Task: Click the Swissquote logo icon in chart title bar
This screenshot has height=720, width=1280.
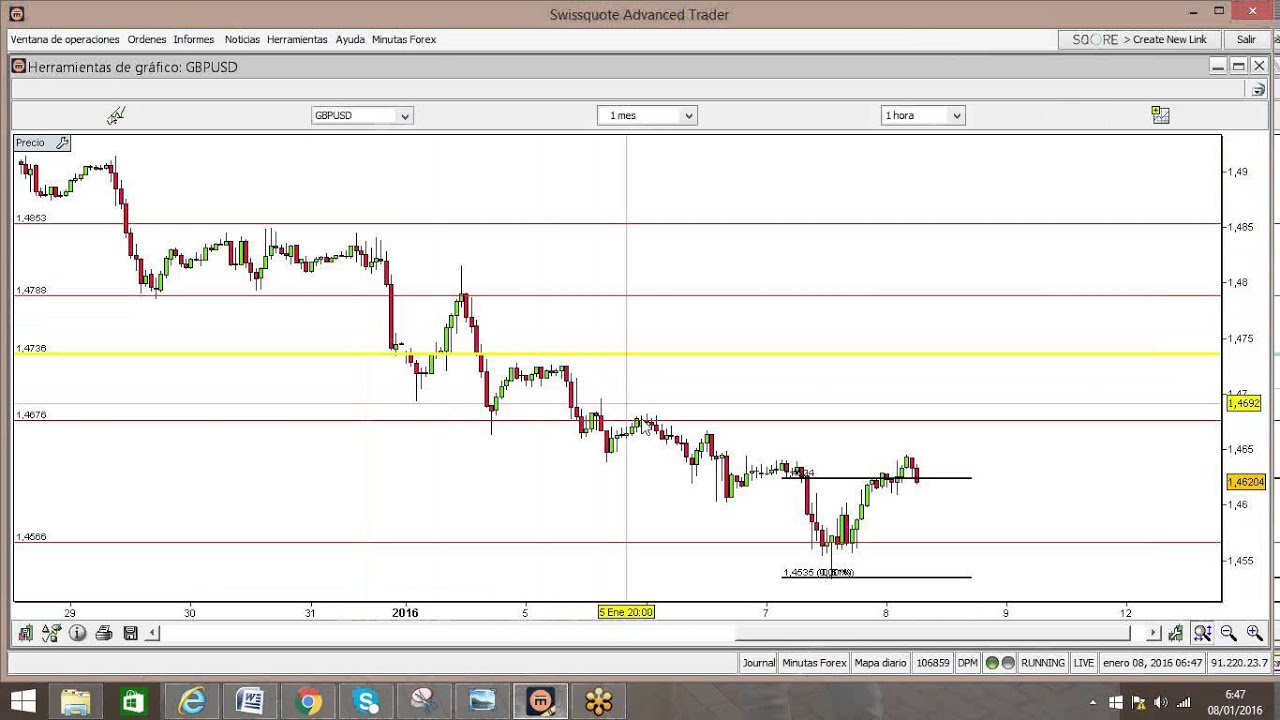Action: 18,66
